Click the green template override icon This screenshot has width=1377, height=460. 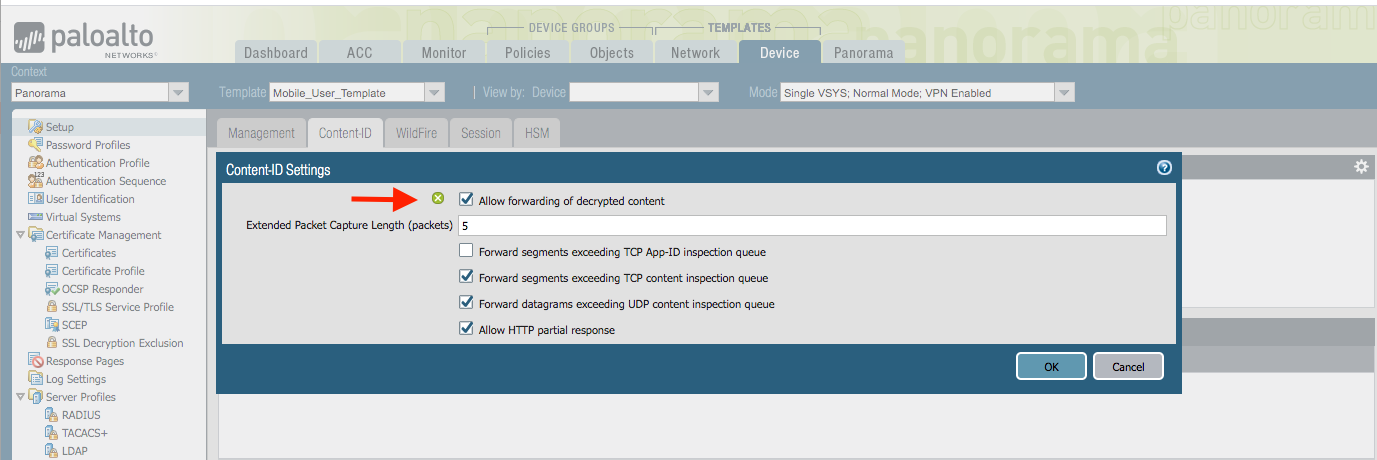438,199
